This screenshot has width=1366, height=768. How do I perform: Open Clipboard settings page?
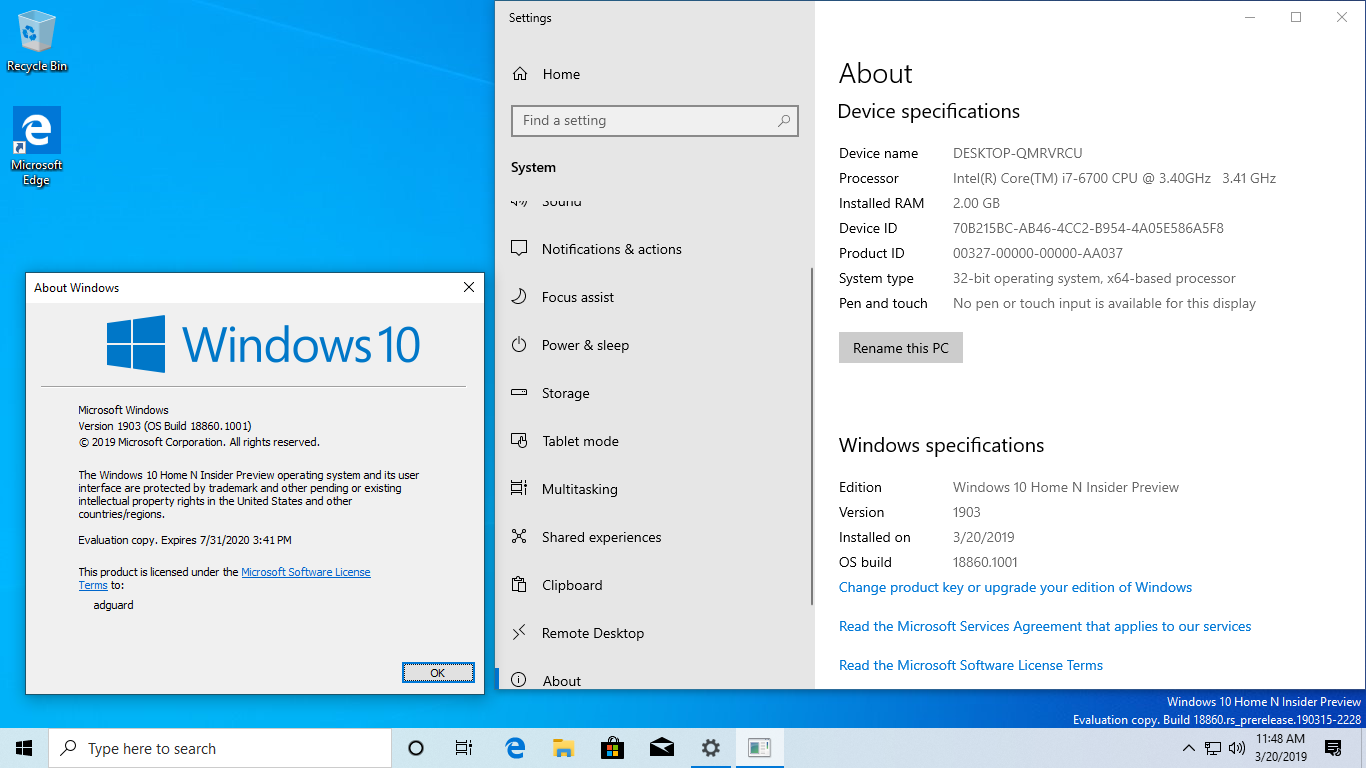click(x=653, y=585)
